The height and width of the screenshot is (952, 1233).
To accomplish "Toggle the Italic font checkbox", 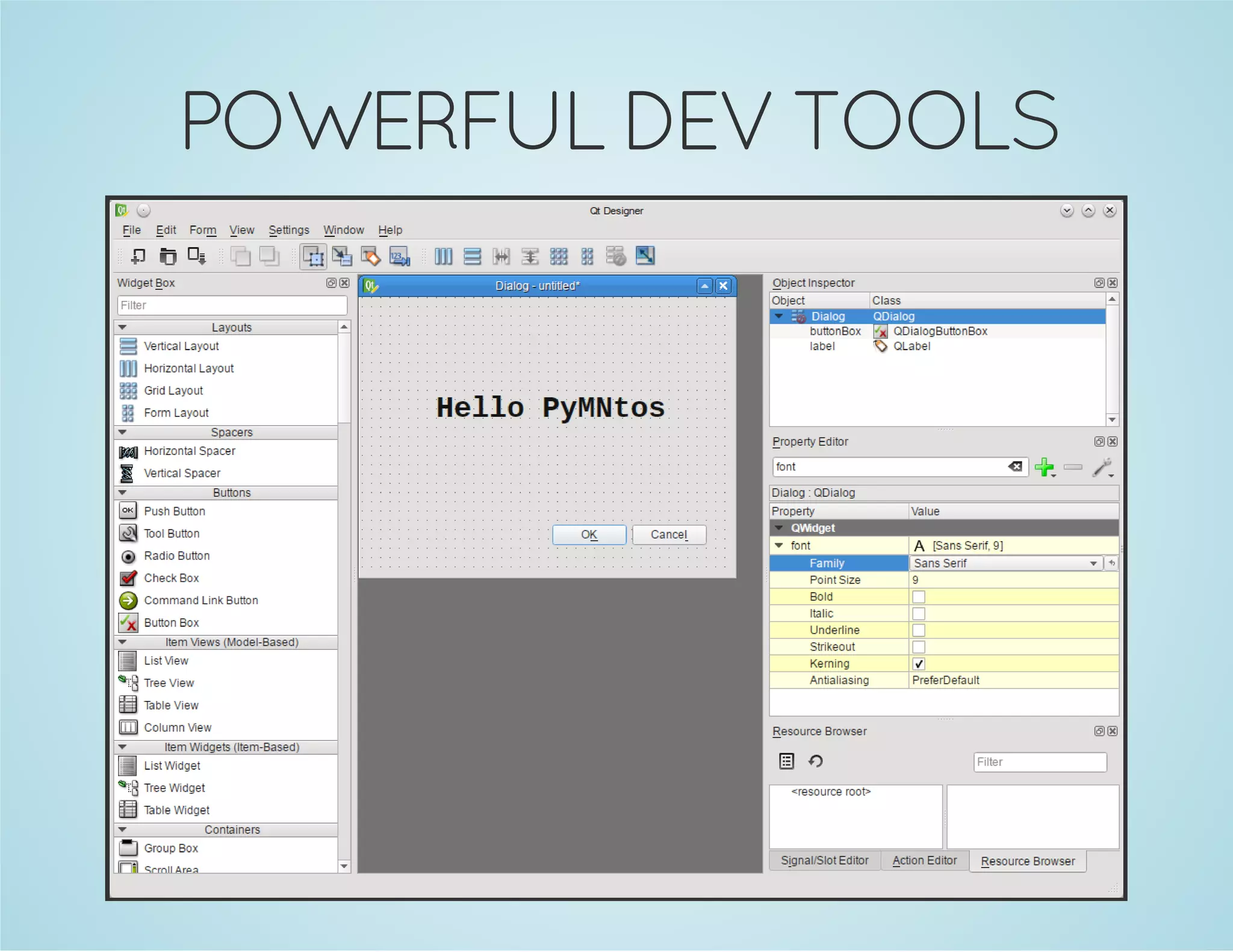I will 918,614.
